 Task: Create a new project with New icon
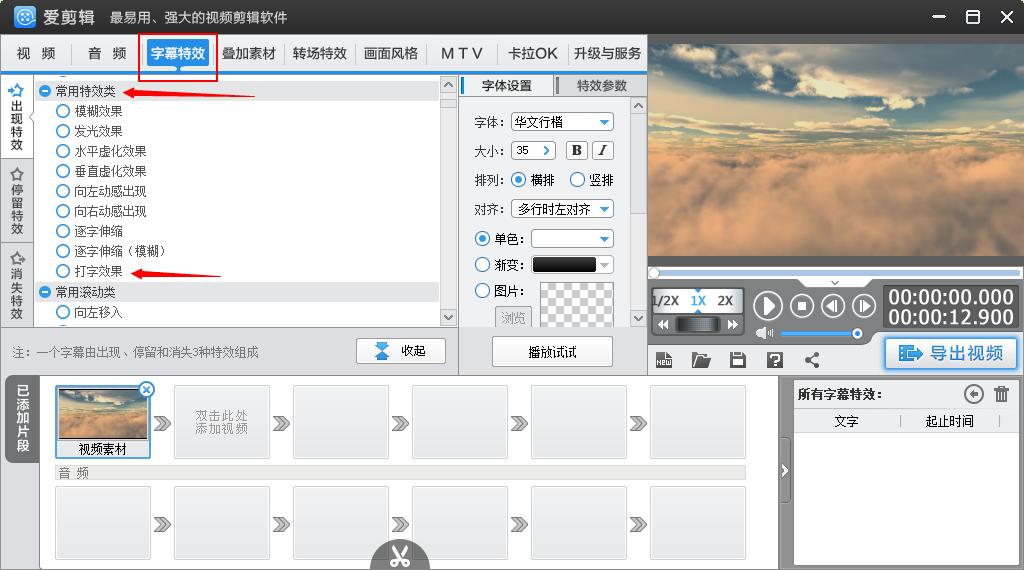[664, 360]
